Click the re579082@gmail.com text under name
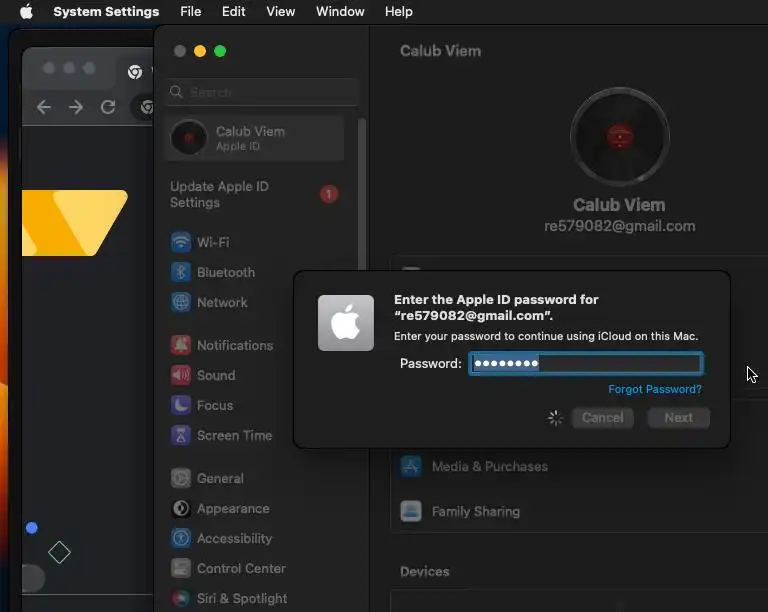 point(620,226)
